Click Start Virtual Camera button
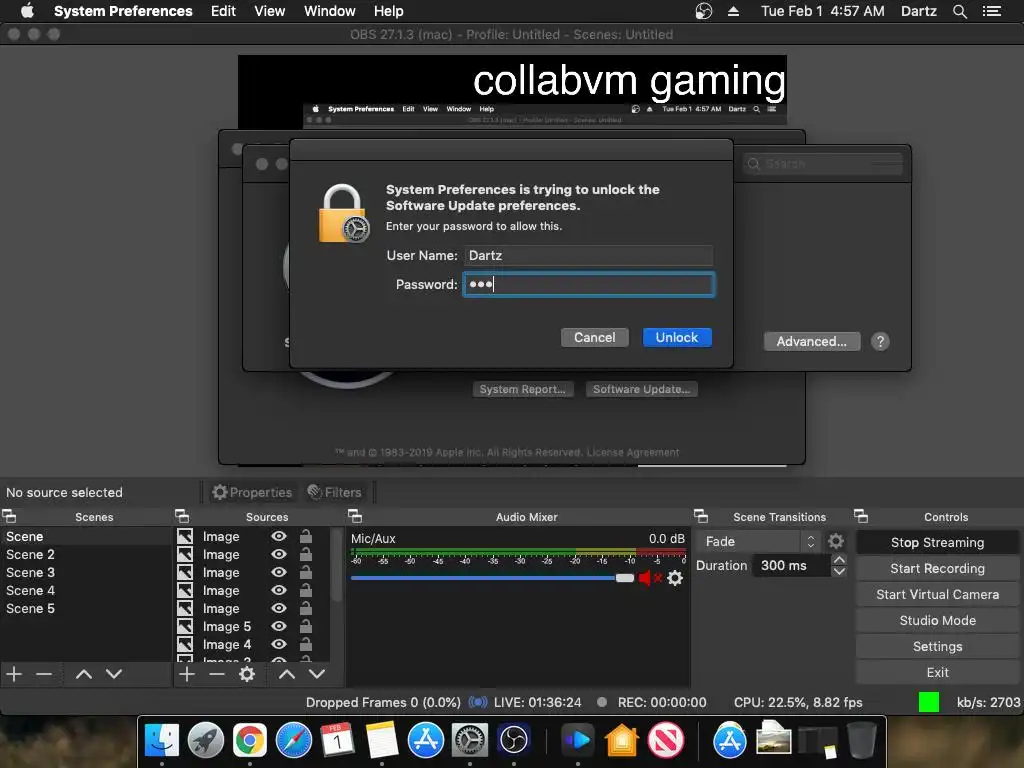Screen dimensions: 1024x768 [x=937, y=595]
